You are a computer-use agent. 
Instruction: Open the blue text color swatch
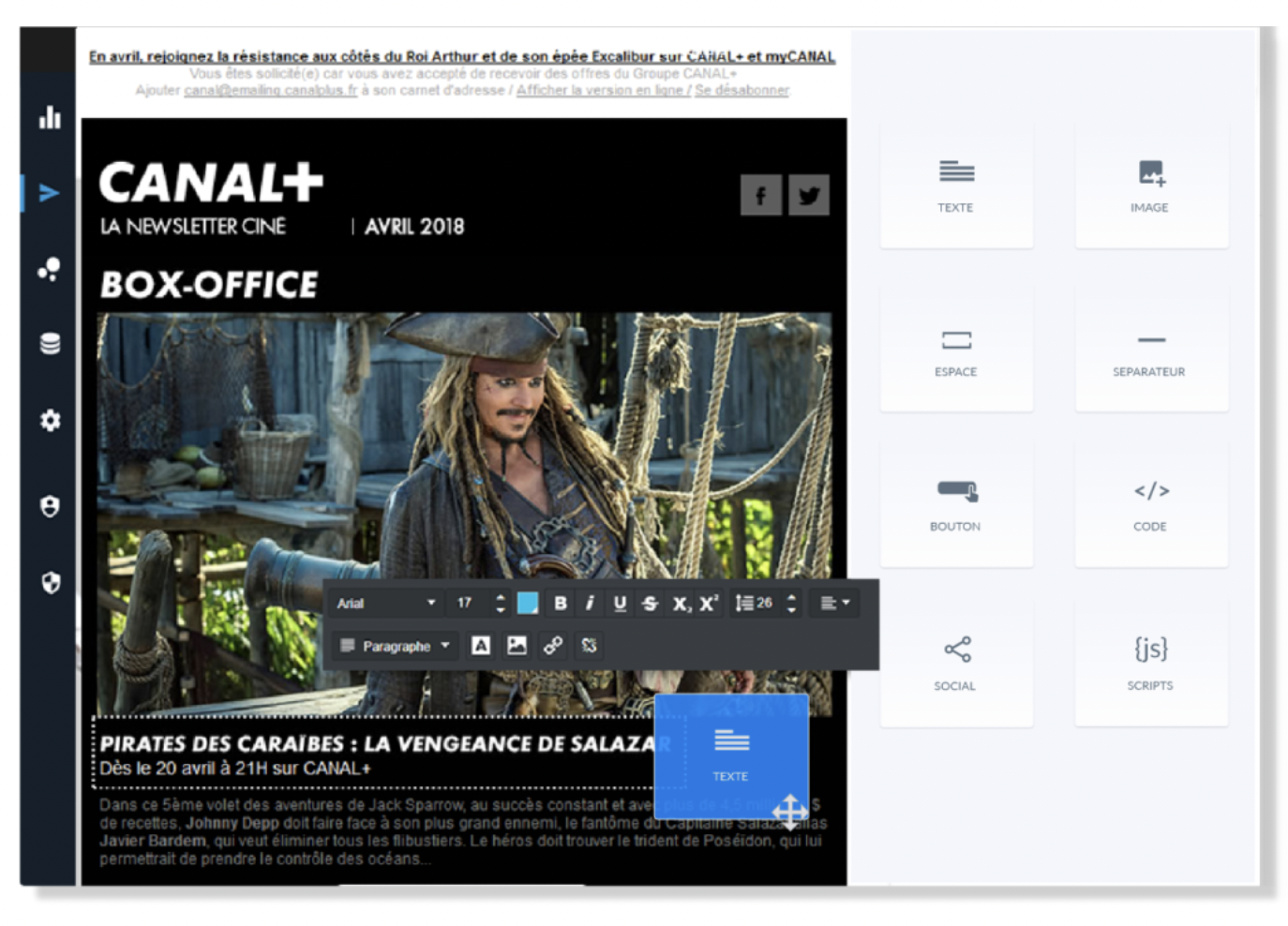[x=528, y=603]
